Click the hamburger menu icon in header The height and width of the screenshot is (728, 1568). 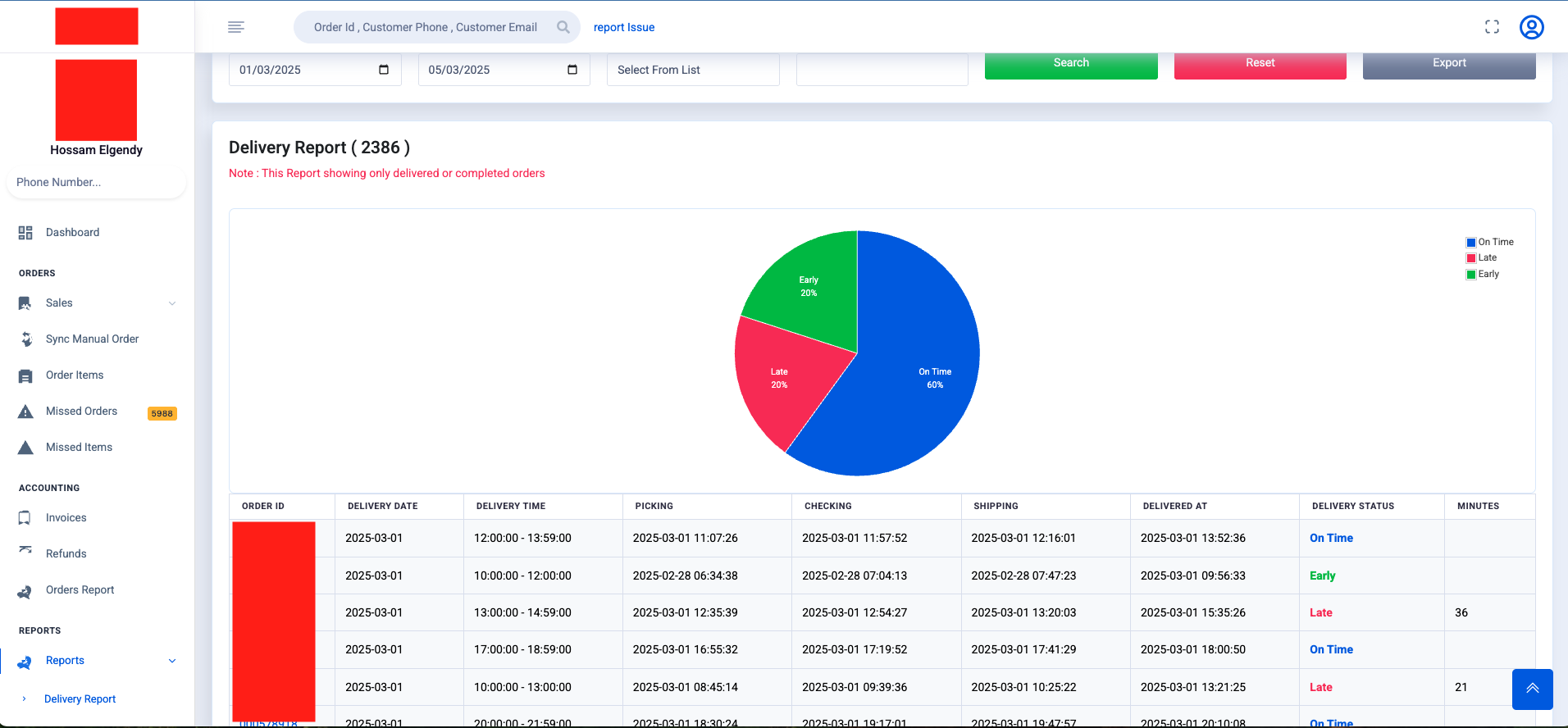(x=236, y=27)
